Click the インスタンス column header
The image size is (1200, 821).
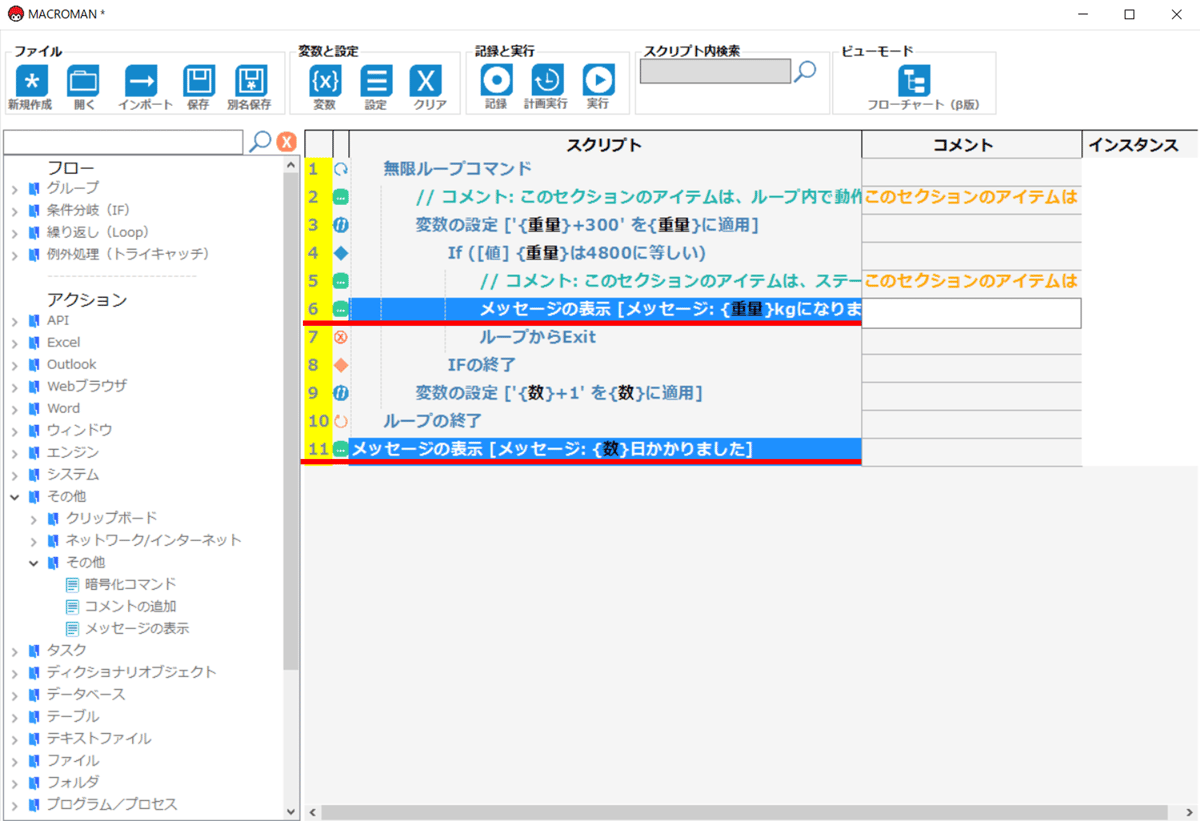coord(1140,145)
